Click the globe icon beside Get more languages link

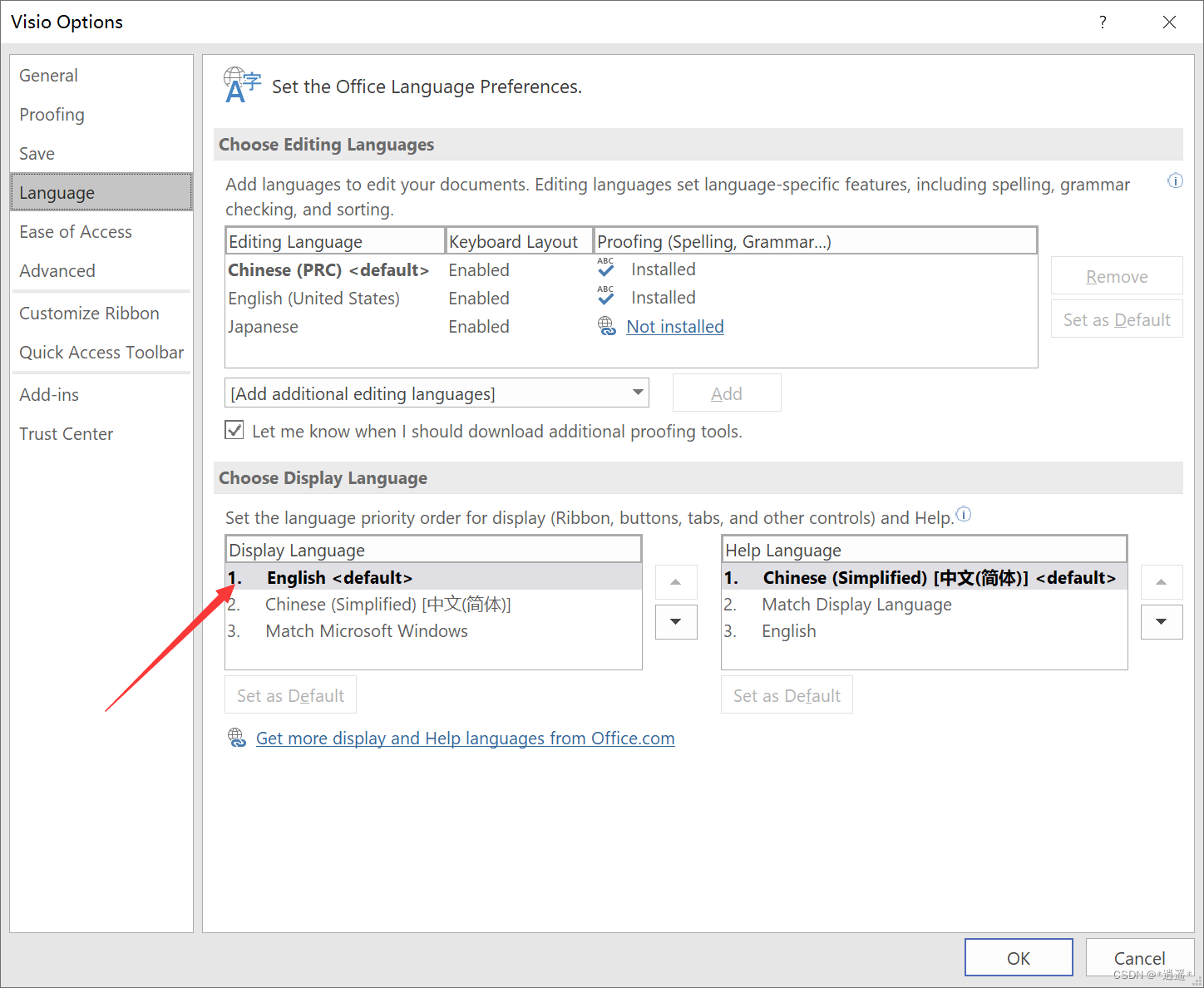point(237,738)
